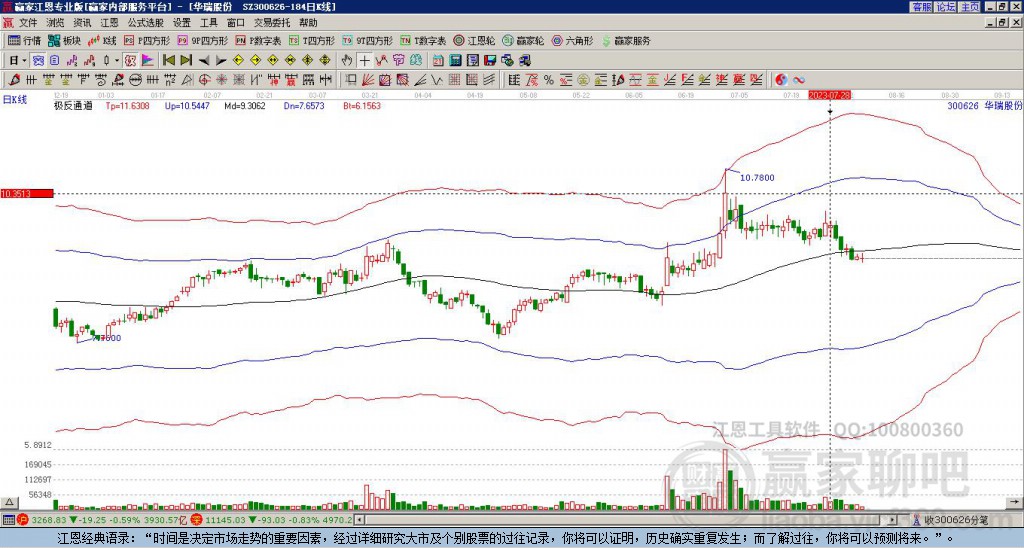The width and height of the screenshot is (1024, 548).
Task: Click the colorful flag icon
Action: click(148, 61)
